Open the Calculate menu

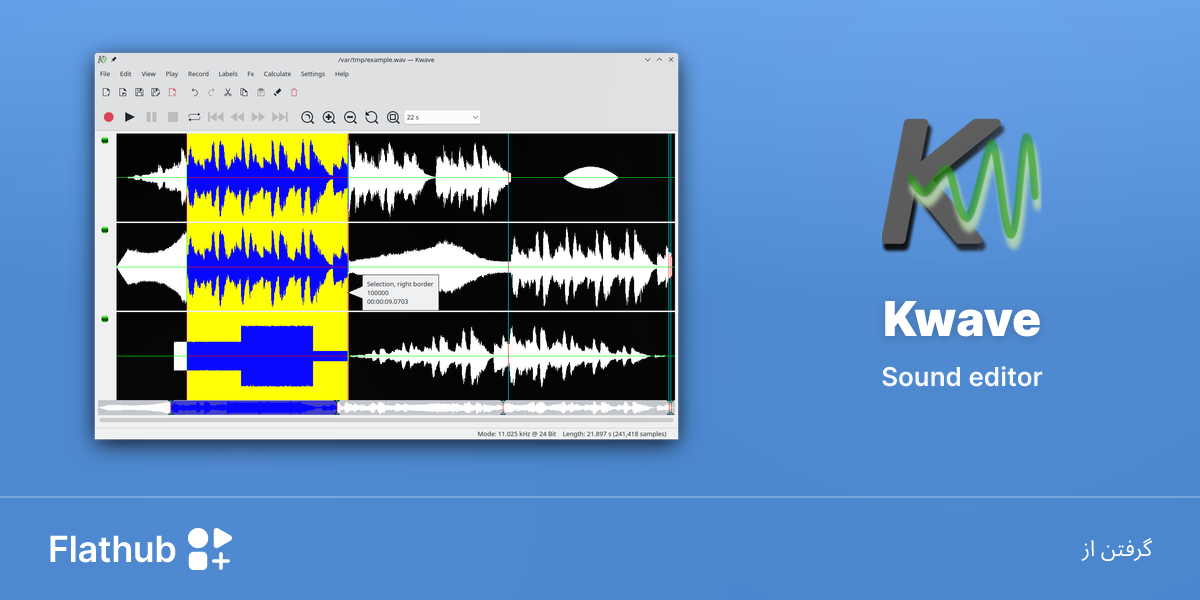point(277,74)
